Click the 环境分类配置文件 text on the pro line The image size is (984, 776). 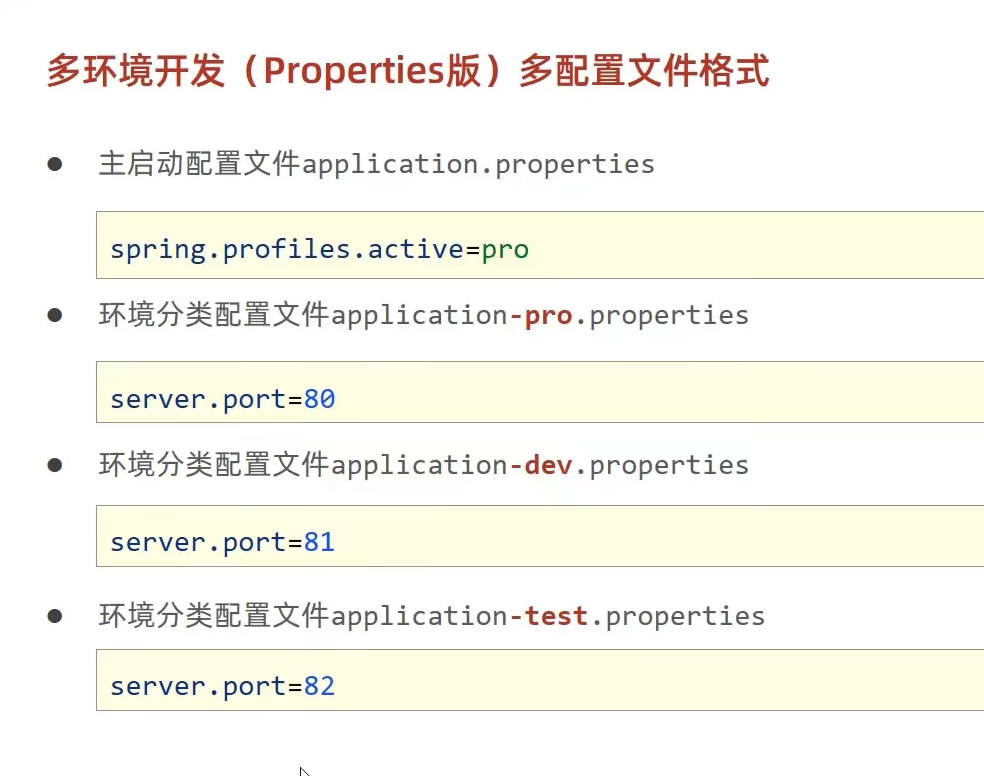214,316
